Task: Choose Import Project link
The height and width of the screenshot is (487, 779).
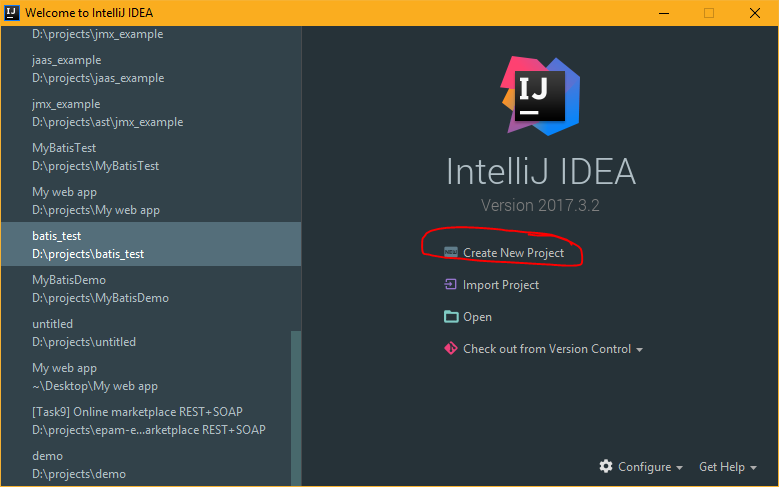Action: pos(501,285)
